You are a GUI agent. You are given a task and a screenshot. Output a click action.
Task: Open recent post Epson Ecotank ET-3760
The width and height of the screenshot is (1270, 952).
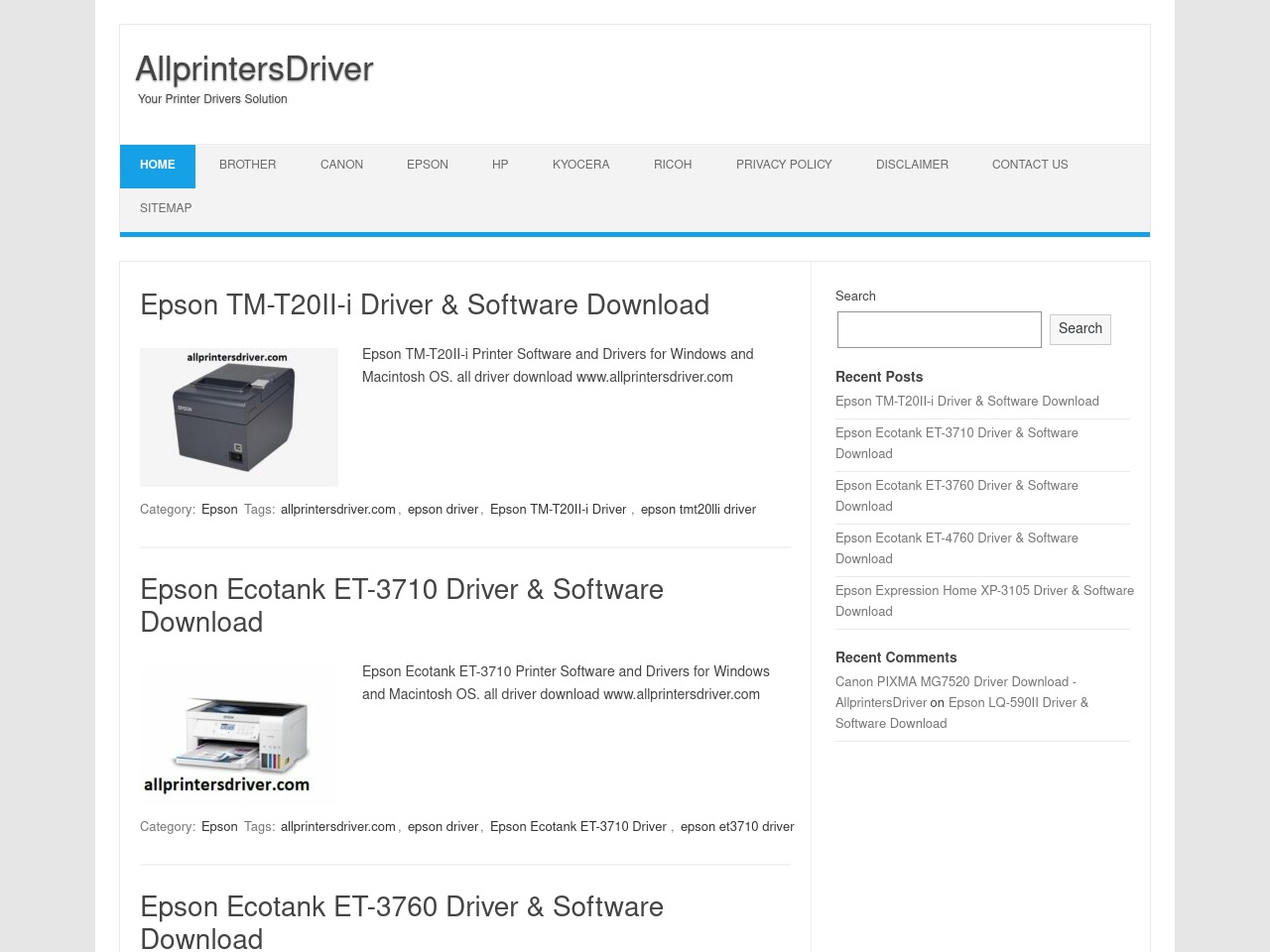[956, 497]
